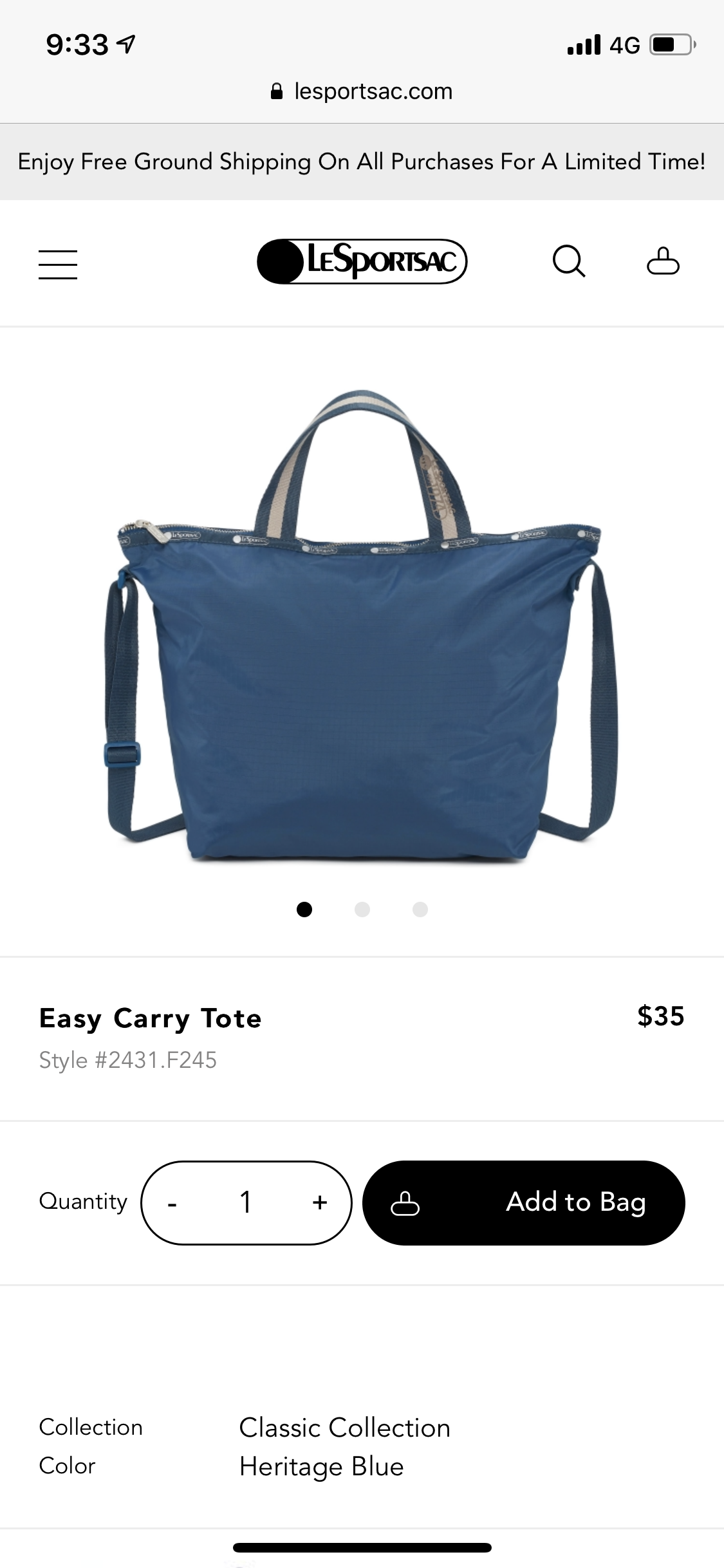Tap the Easy Carry Tote title

tap(151, 1018)
